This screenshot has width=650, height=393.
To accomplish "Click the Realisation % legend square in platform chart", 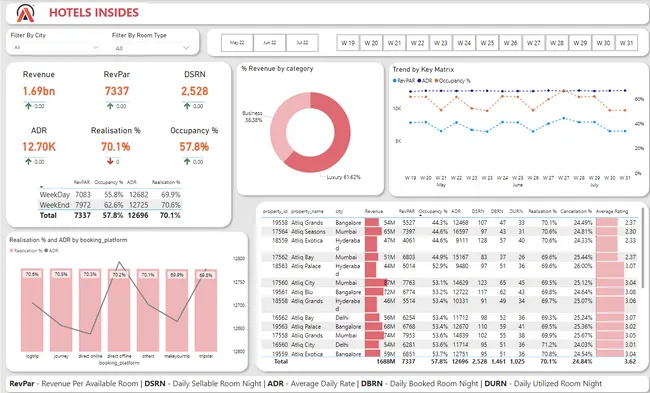I will click(x=12, y=250).
